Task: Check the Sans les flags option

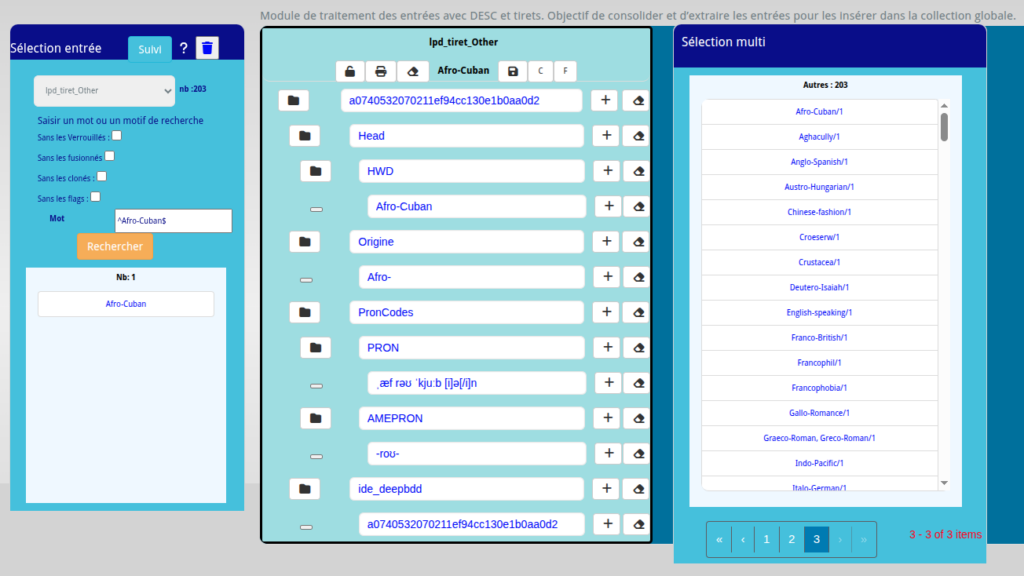Action: (x=96, y=197)
